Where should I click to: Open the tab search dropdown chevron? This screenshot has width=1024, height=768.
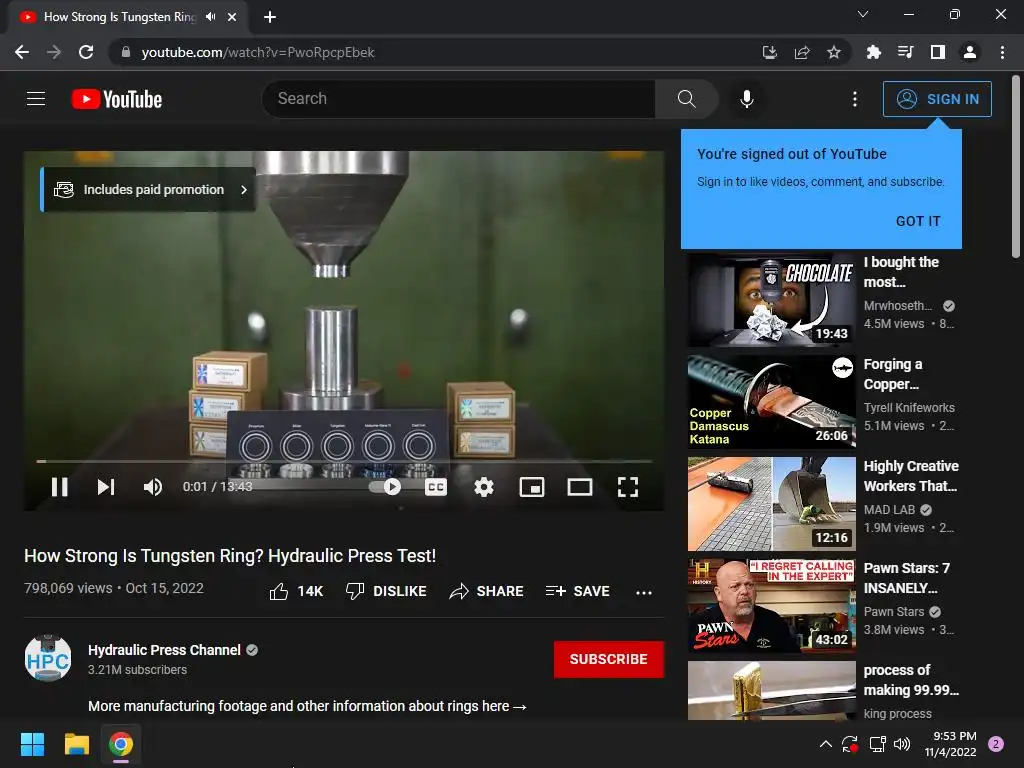pyautogui.click(x=863, y=14)
